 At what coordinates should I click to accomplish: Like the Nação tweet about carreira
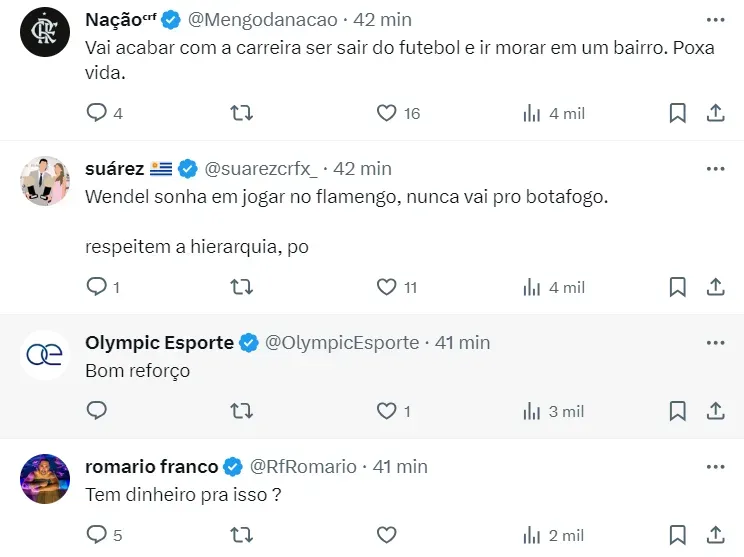[387, 113]
